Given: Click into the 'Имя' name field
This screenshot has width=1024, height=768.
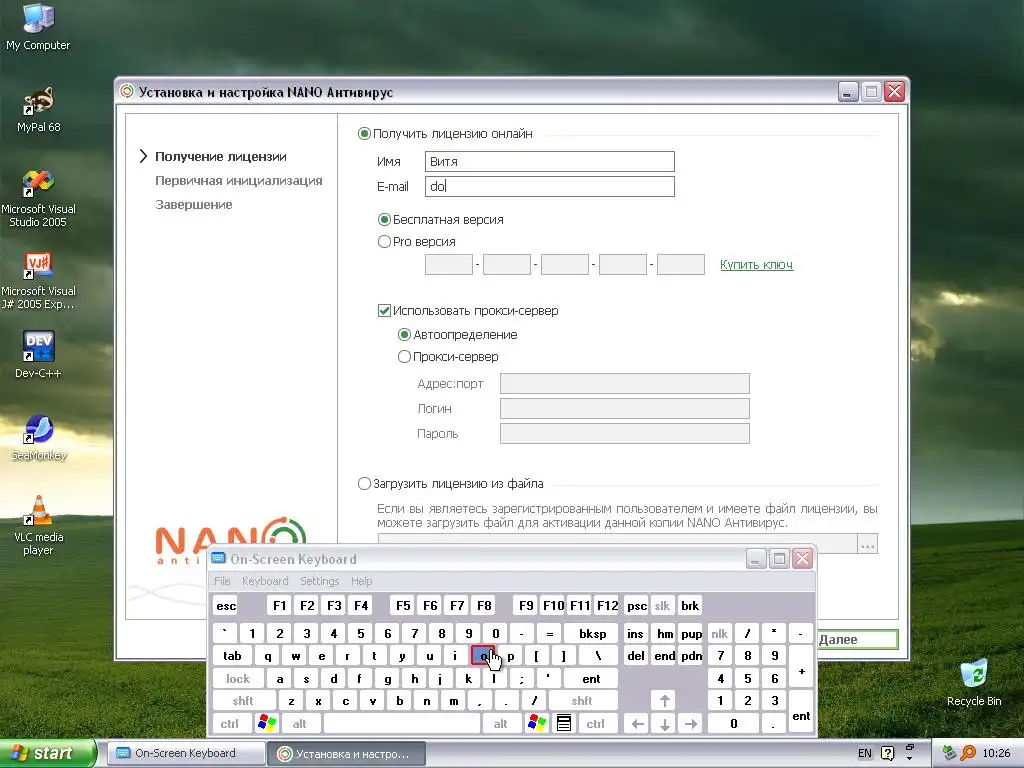Looking at the screenshot, I should pyautogui.click(x=549, y=161).
